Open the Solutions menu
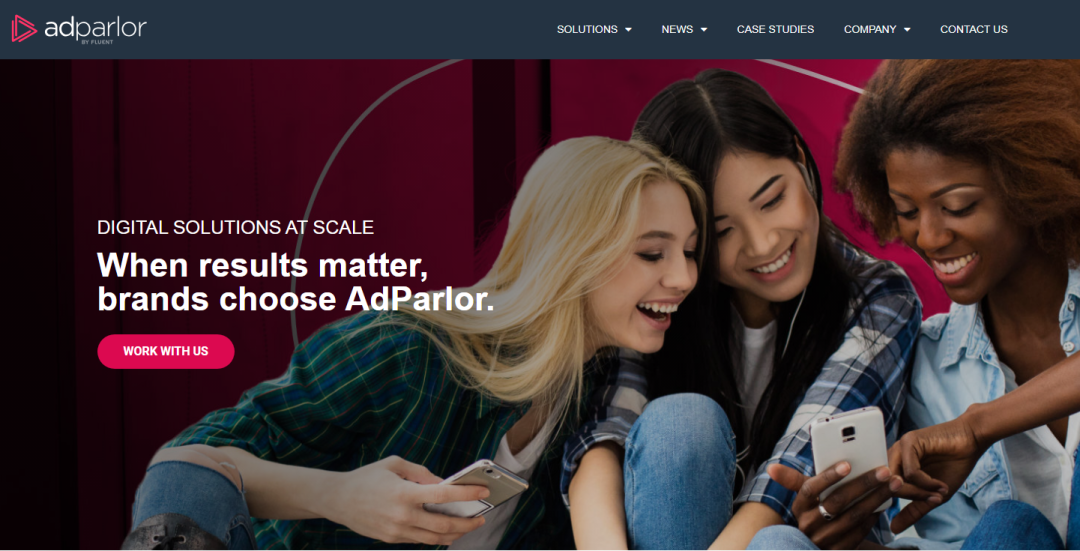The image size is (1080, 551). 587,29
